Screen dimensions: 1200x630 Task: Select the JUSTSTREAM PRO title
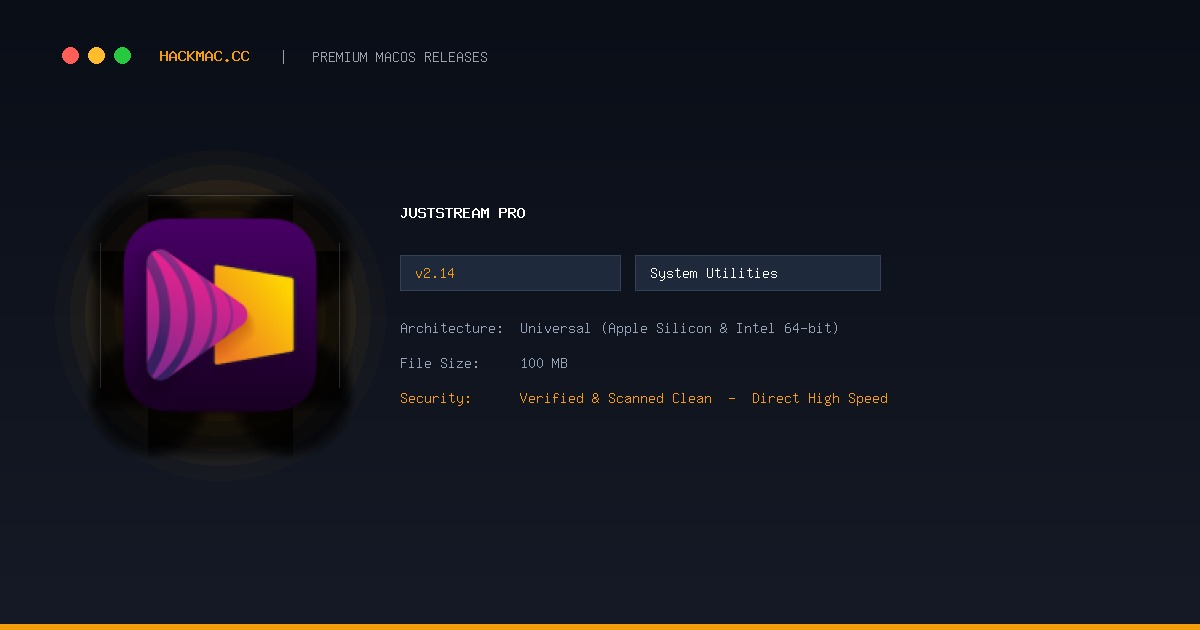(x=462, y=213)
